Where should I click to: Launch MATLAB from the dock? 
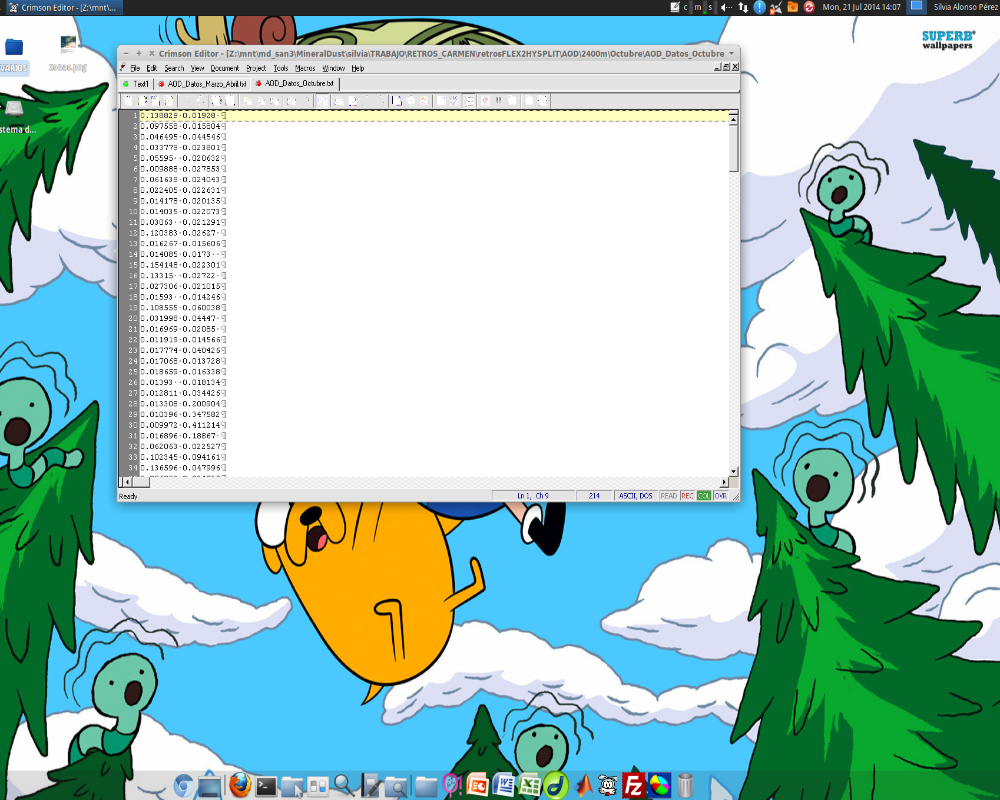[583, 785]
